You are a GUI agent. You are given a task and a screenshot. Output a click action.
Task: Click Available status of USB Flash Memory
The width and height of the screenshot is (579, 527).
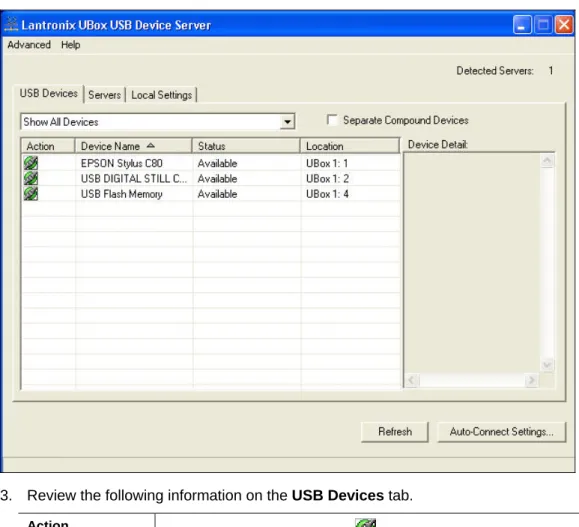(x=217, y=194)
